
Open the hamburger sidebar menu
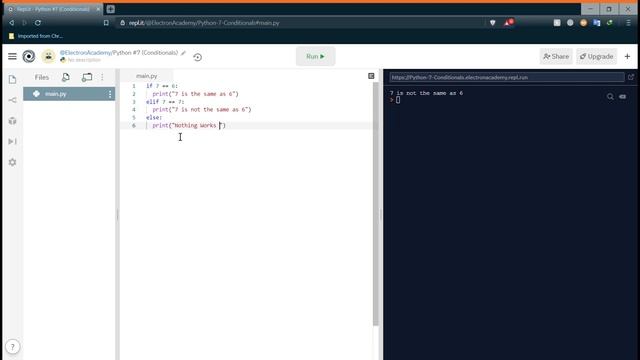[12, 56]
